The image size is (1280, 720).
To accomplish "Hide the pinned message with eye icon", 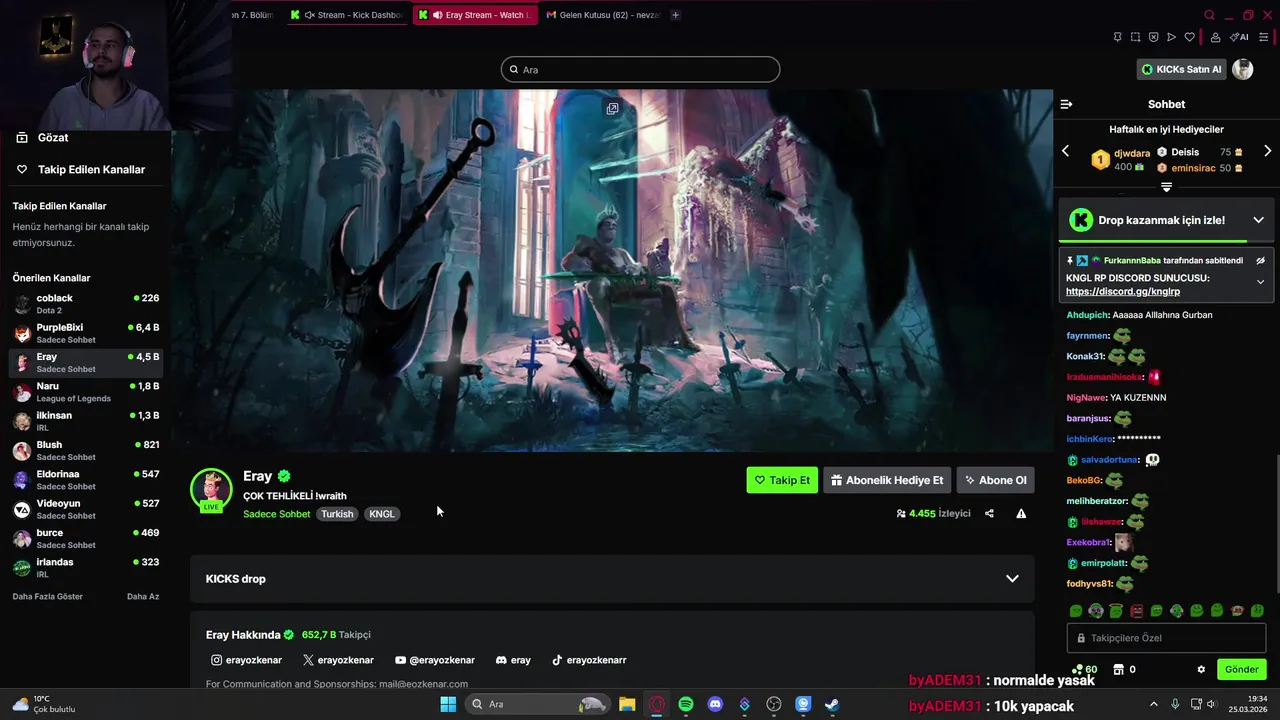I will (x=1260, y=260).
